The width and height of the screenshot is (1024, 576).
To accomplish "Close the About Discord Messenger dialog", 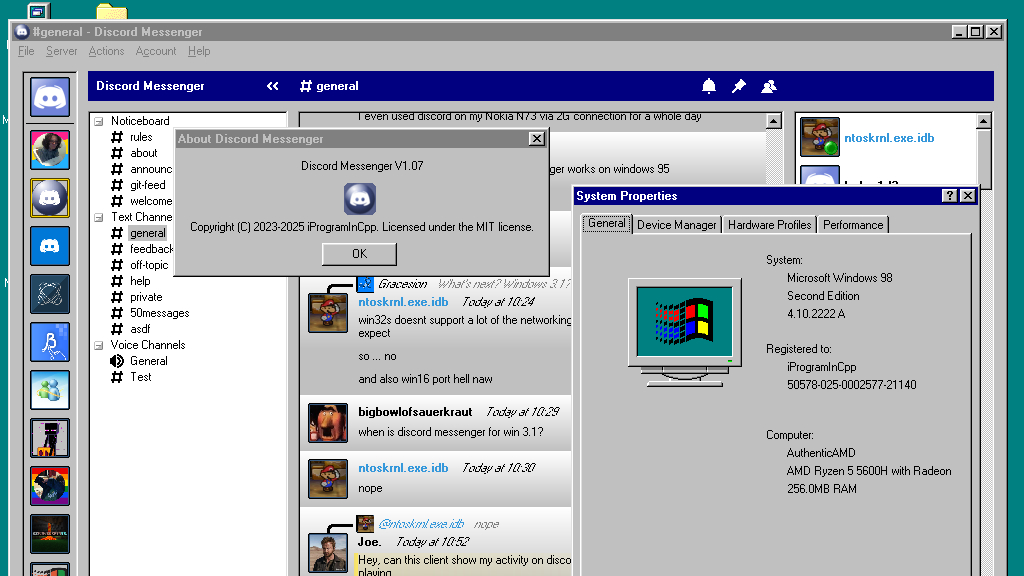I will (x=536, y=138).
